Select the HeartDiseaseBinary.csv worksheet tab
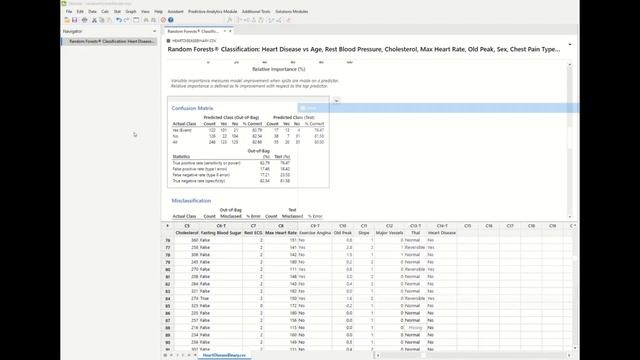Image resolution: width=640 pixels, height=360 pixels. (224, 356)
